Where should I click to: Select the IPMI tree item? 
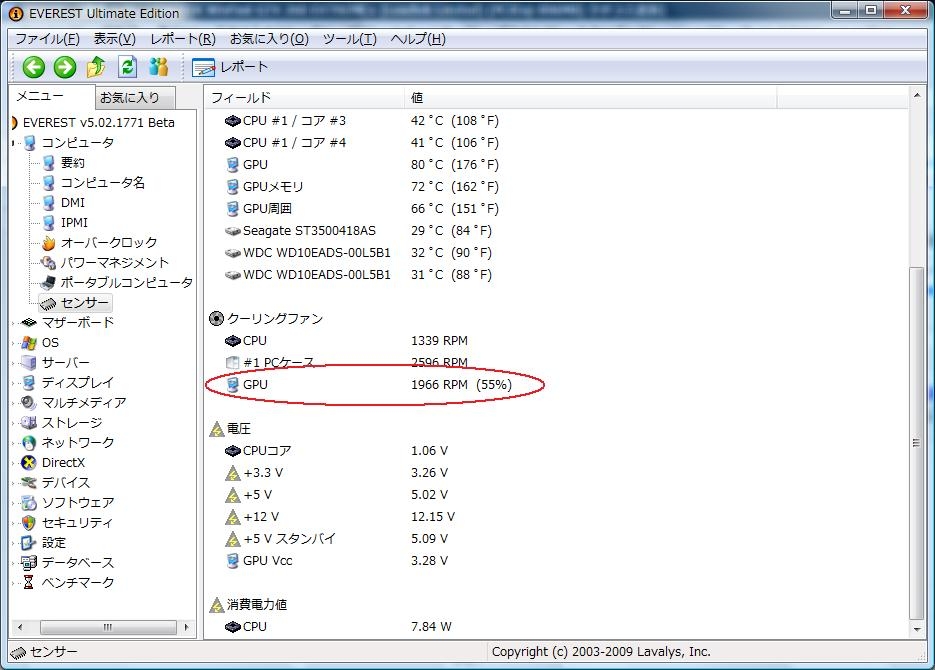74,222
